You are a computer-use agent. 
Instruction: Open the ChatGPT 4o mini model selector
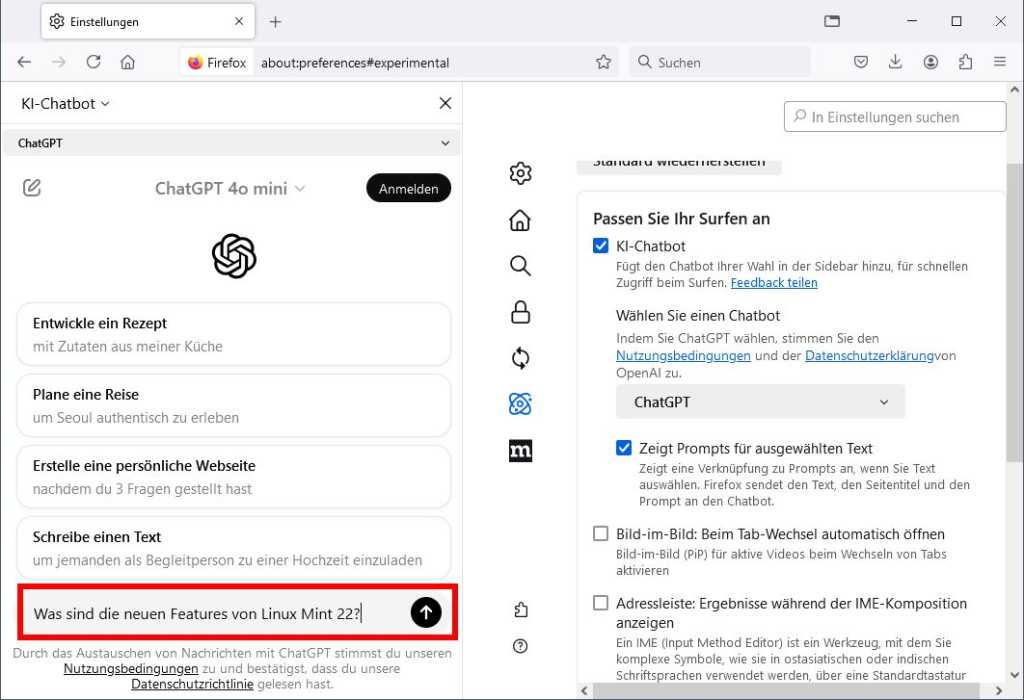coord(229,187)
